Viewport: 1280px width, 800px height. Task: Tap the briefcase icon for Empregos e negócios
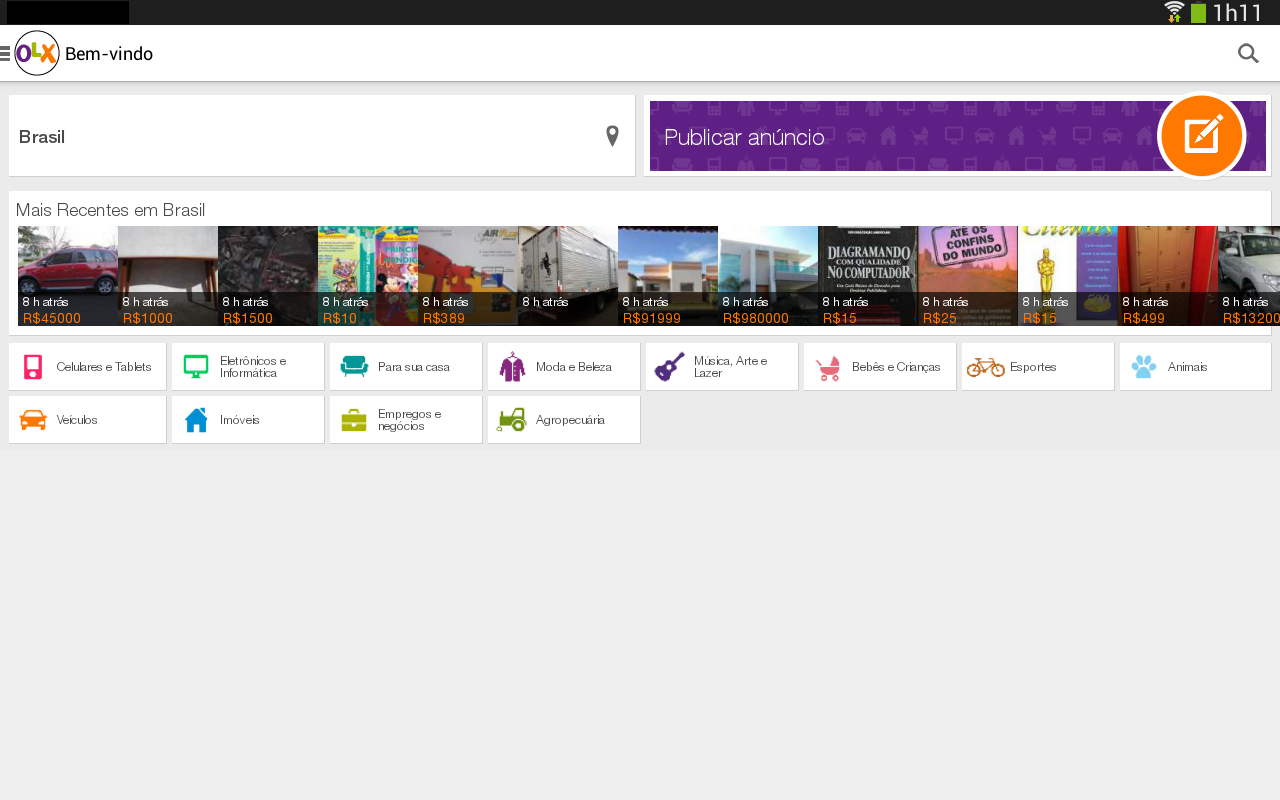[x=354, y=420]
